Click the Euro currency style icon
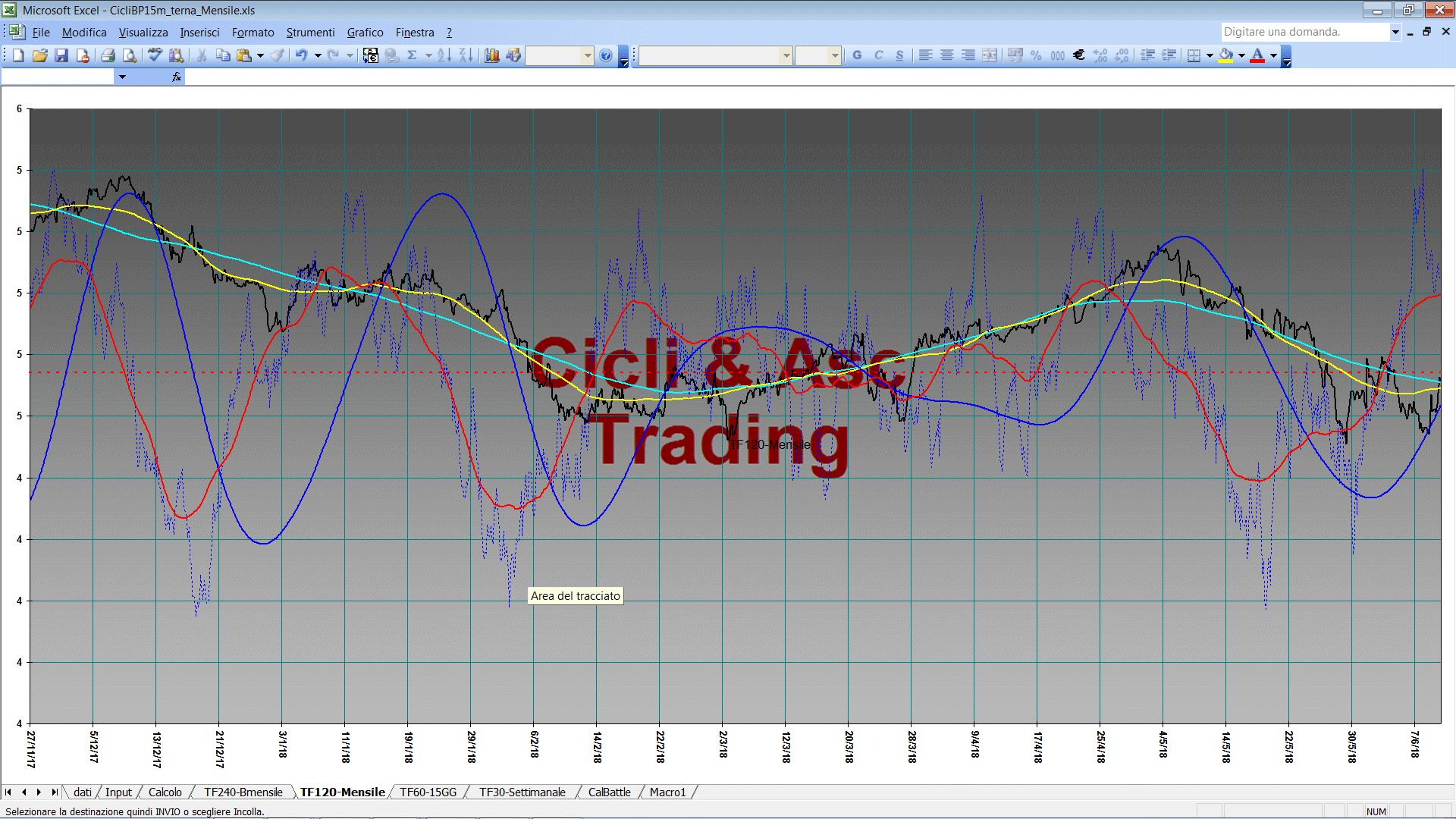This screenshot has height=819, width=1456. pyautogui.click(x=1078, y=55)
